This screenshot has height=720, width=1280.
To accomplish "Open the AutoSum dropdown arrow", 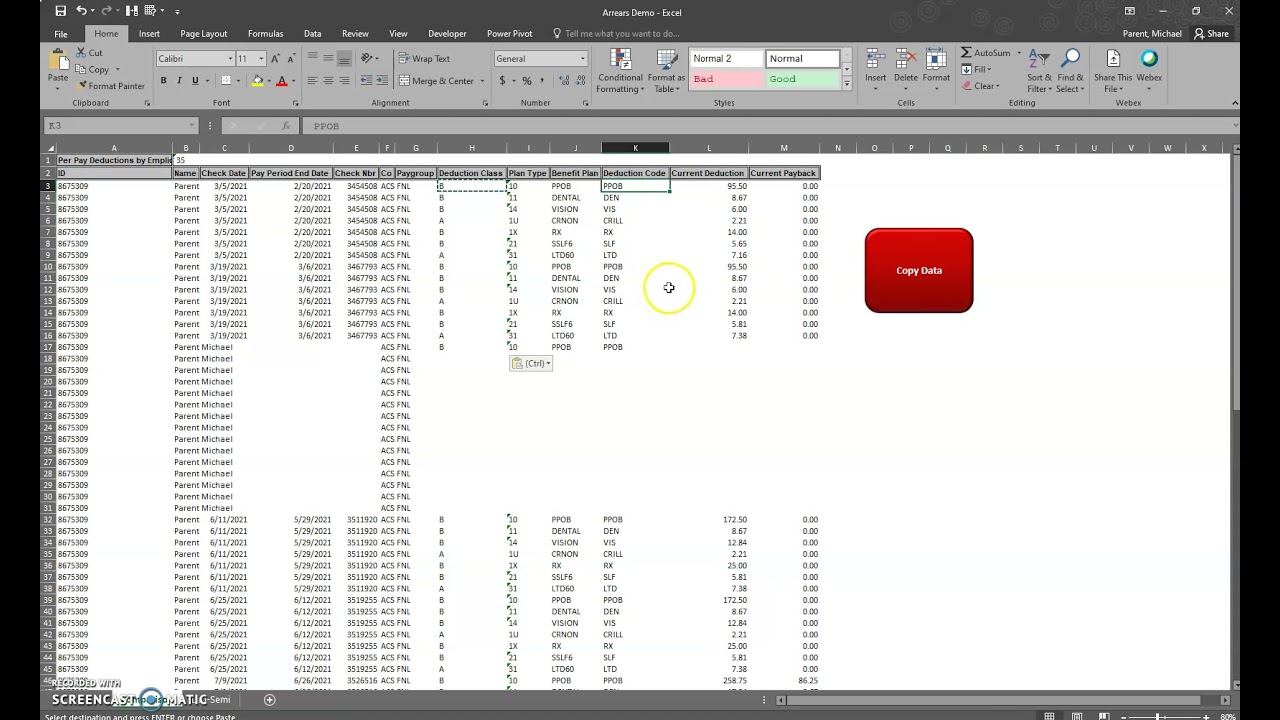I will 1019,53.
